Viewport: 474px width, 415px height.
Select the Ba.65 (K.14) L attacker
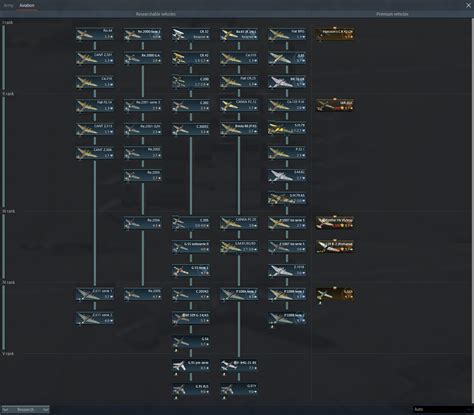(x=239, y=34)
